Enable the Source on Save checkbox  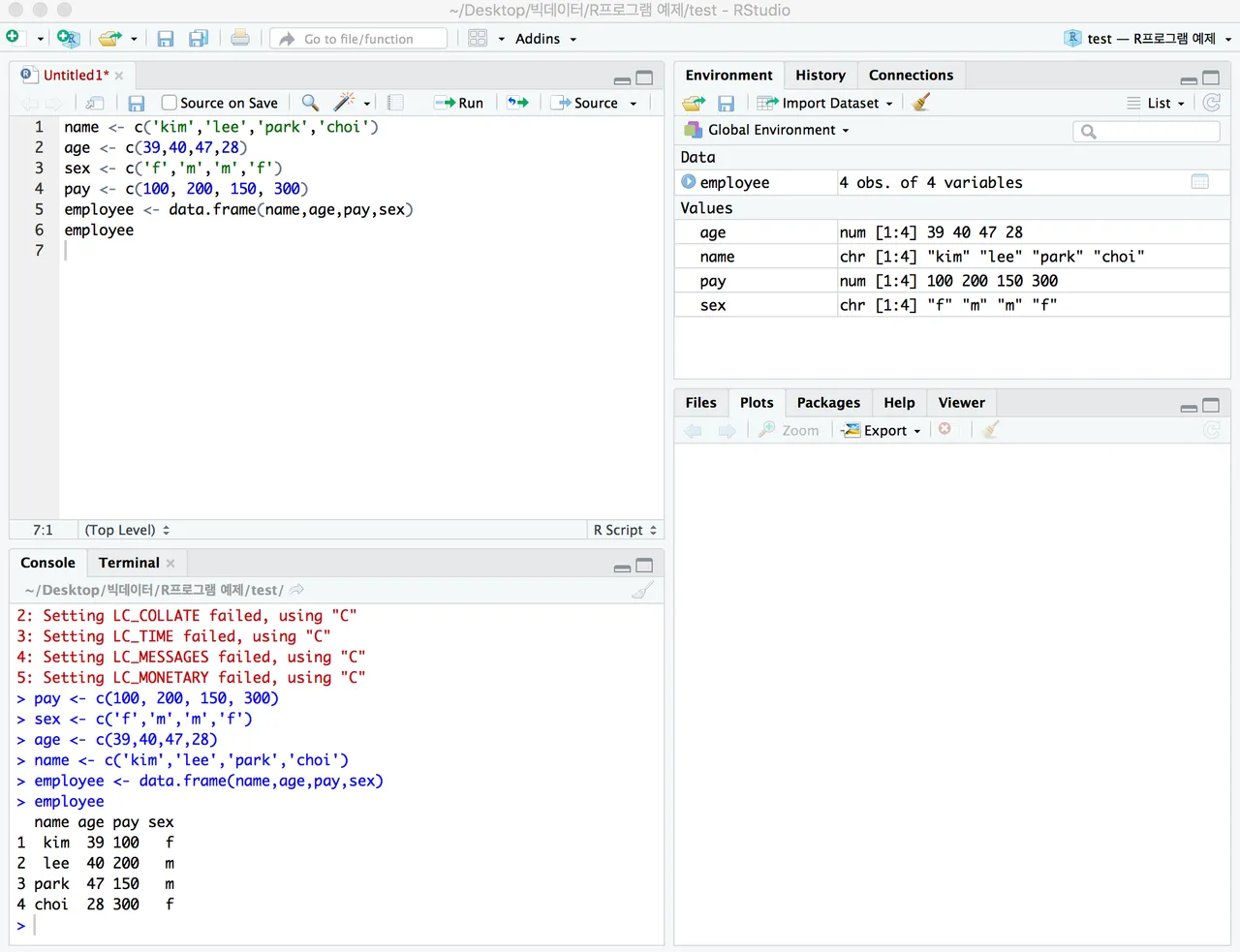170,103
